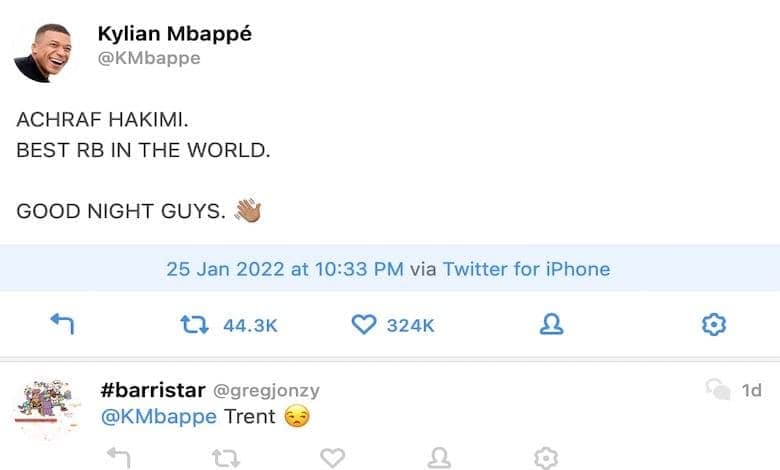Retweet the Achraf Hakimi tweet
This screenshot has height=470, width=780.
click(193, 324)
